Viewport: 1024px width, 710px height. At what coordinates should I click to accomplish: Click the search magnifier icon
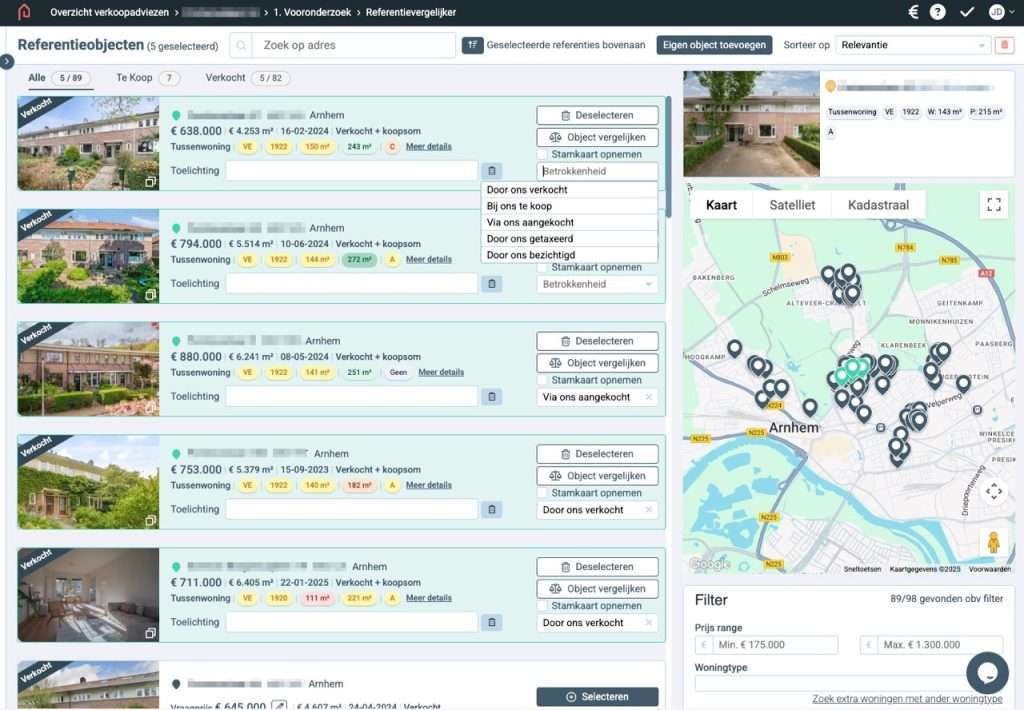coord(241,45)
